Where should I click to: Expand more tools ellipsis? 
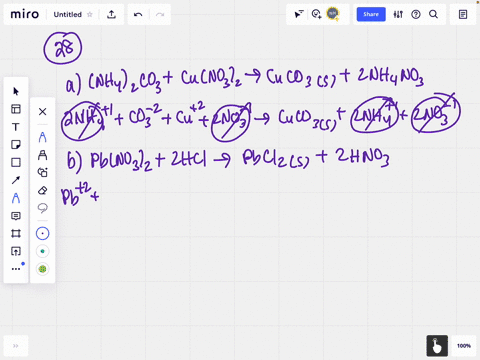(16, 269)
